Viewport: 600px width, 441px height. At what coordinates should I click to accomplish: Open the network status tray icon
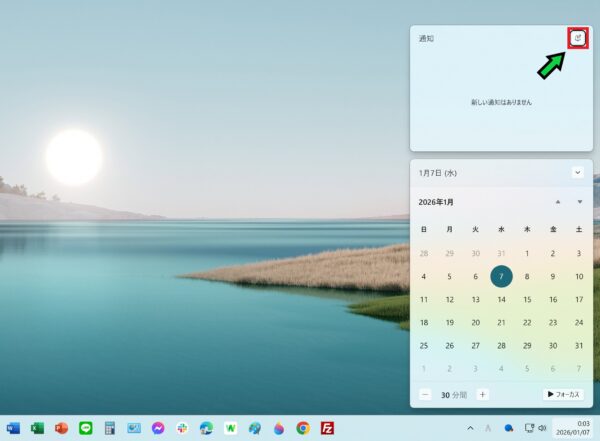pyautogui.click(x=529, y=428)
